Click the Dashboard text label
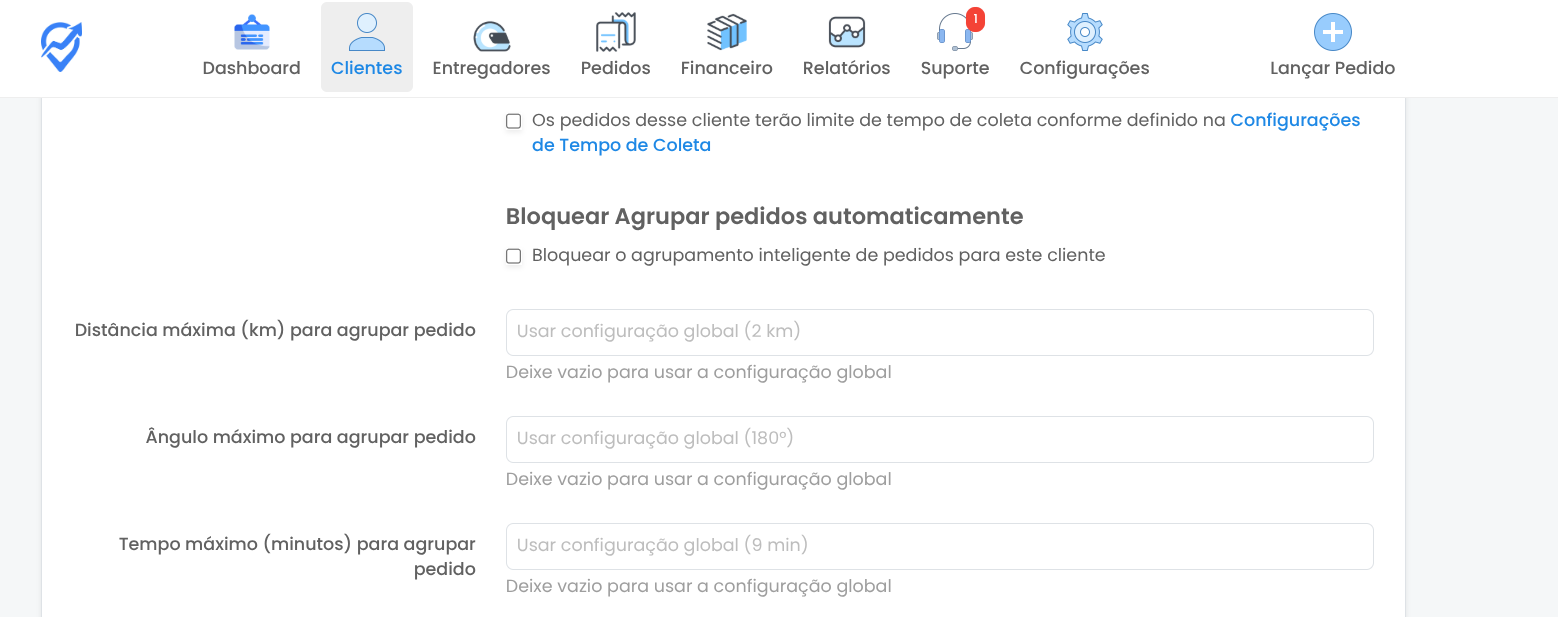 coord(251,68)
